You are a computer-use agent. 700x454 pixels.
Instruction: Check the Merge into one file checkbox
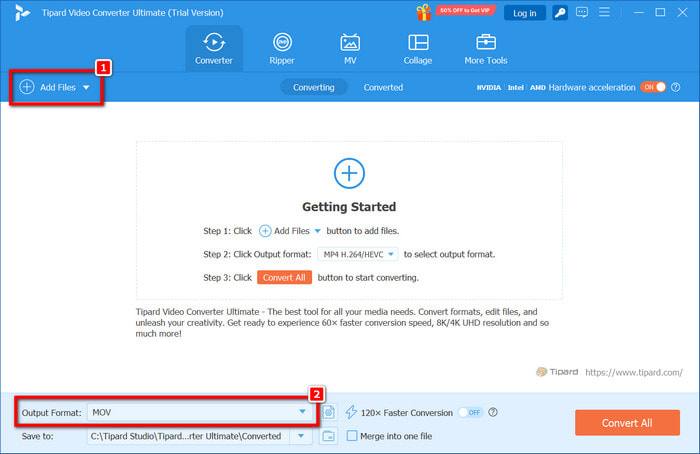pyautogui.click(x=352, y=436)
